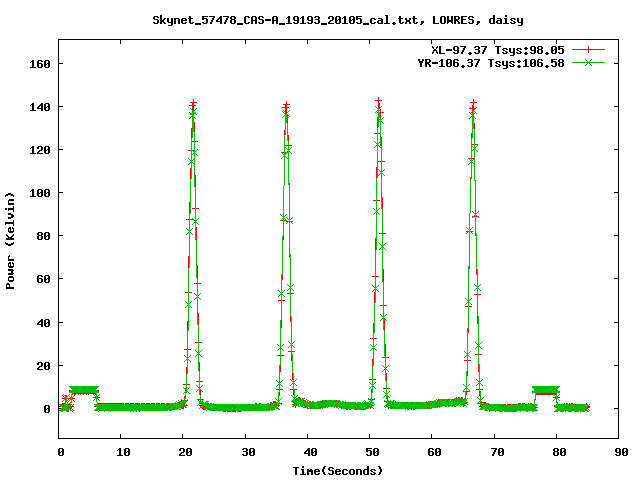
Task: Click the second peak's top near 36 seconds
Action: point(286,107)
